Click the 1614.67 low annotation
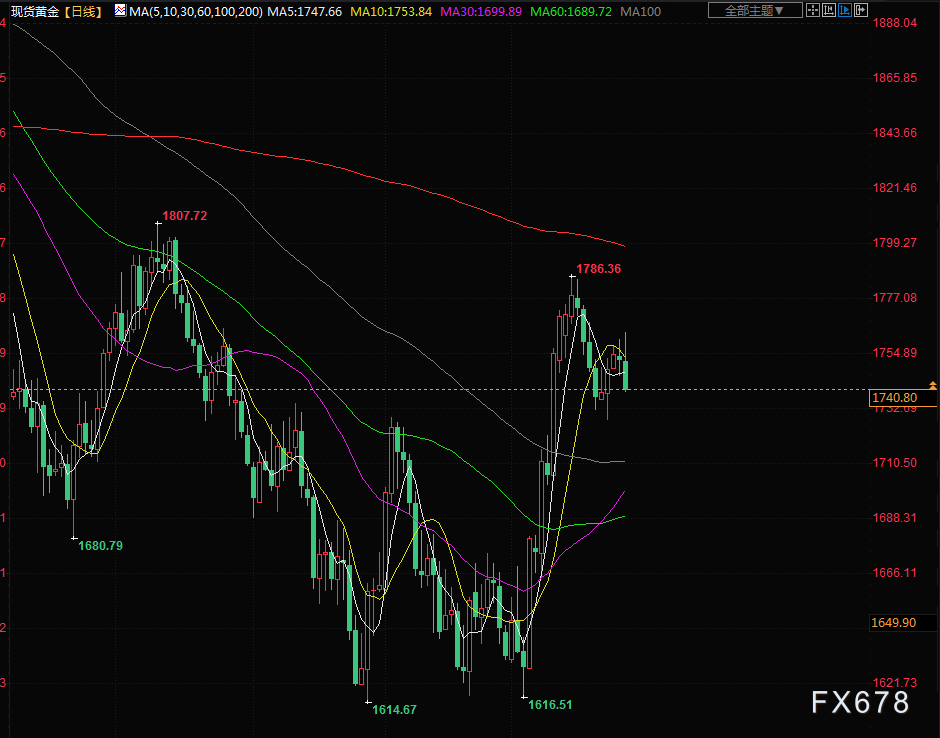The image size is (940, 738). 394,710
